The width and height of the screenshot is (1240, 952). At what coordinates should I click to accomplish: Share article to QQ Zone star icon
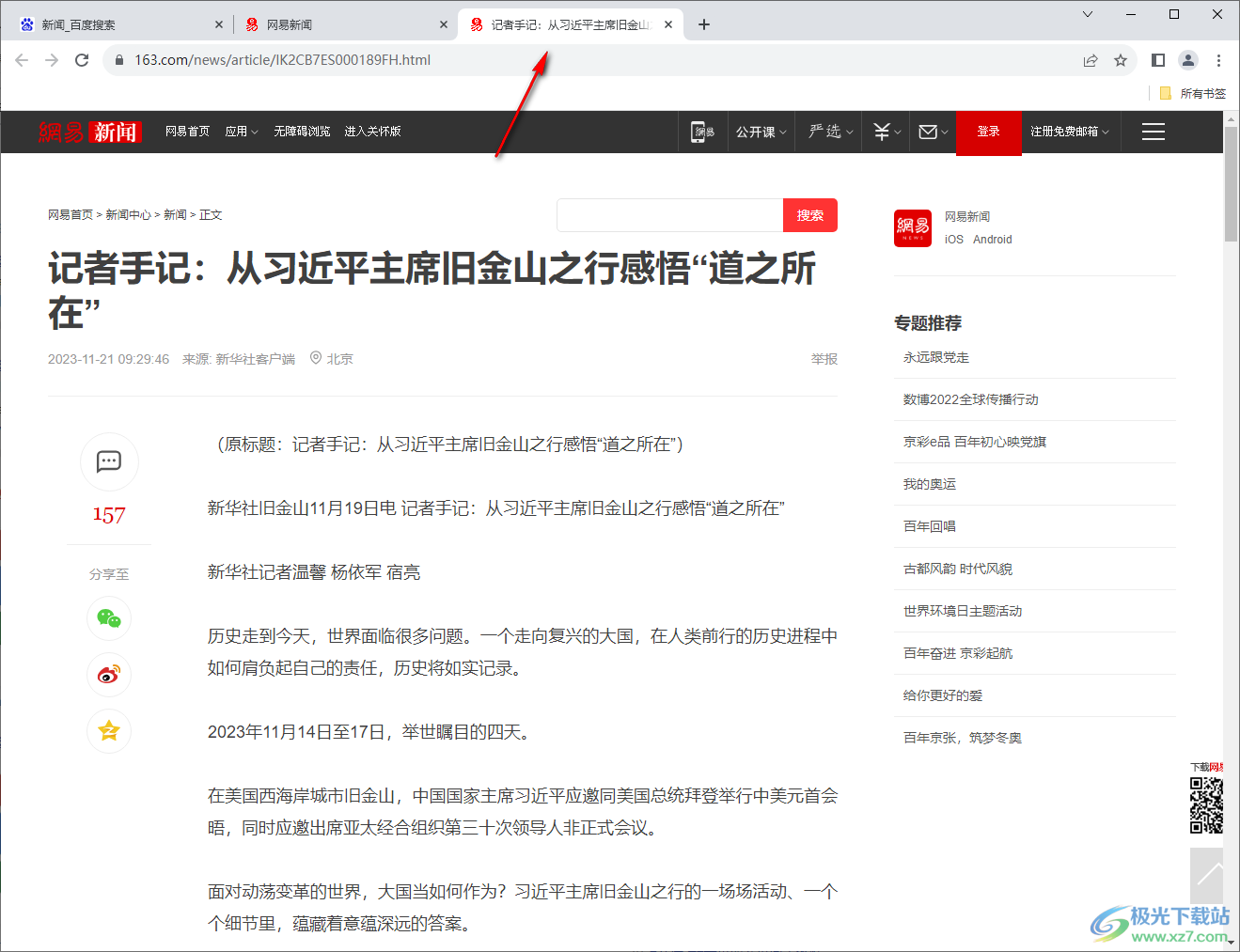click(x=109, y=731)
